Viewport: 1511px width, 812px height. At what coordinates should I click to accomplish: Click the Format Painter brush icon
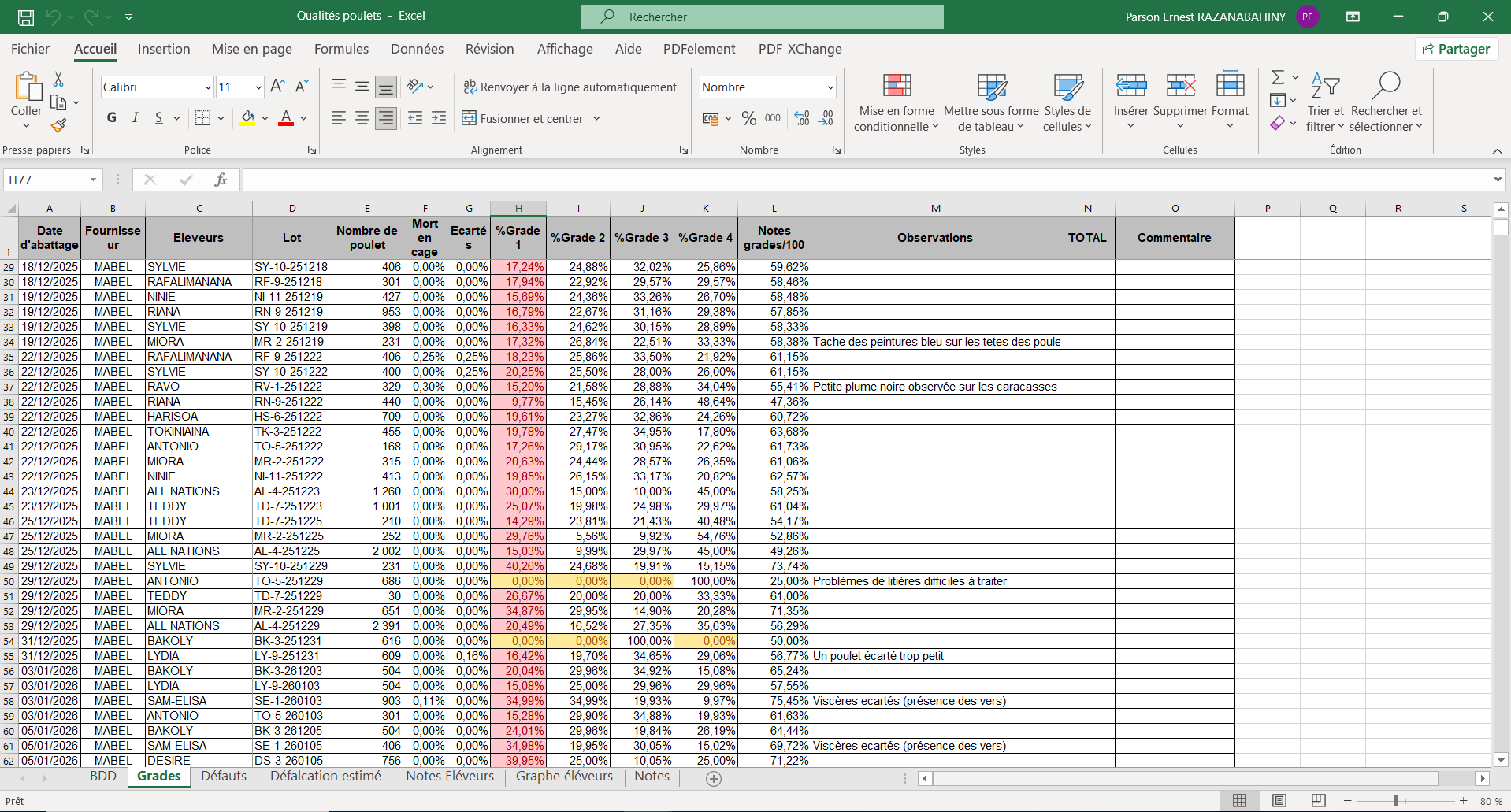(x=58, y=125)
